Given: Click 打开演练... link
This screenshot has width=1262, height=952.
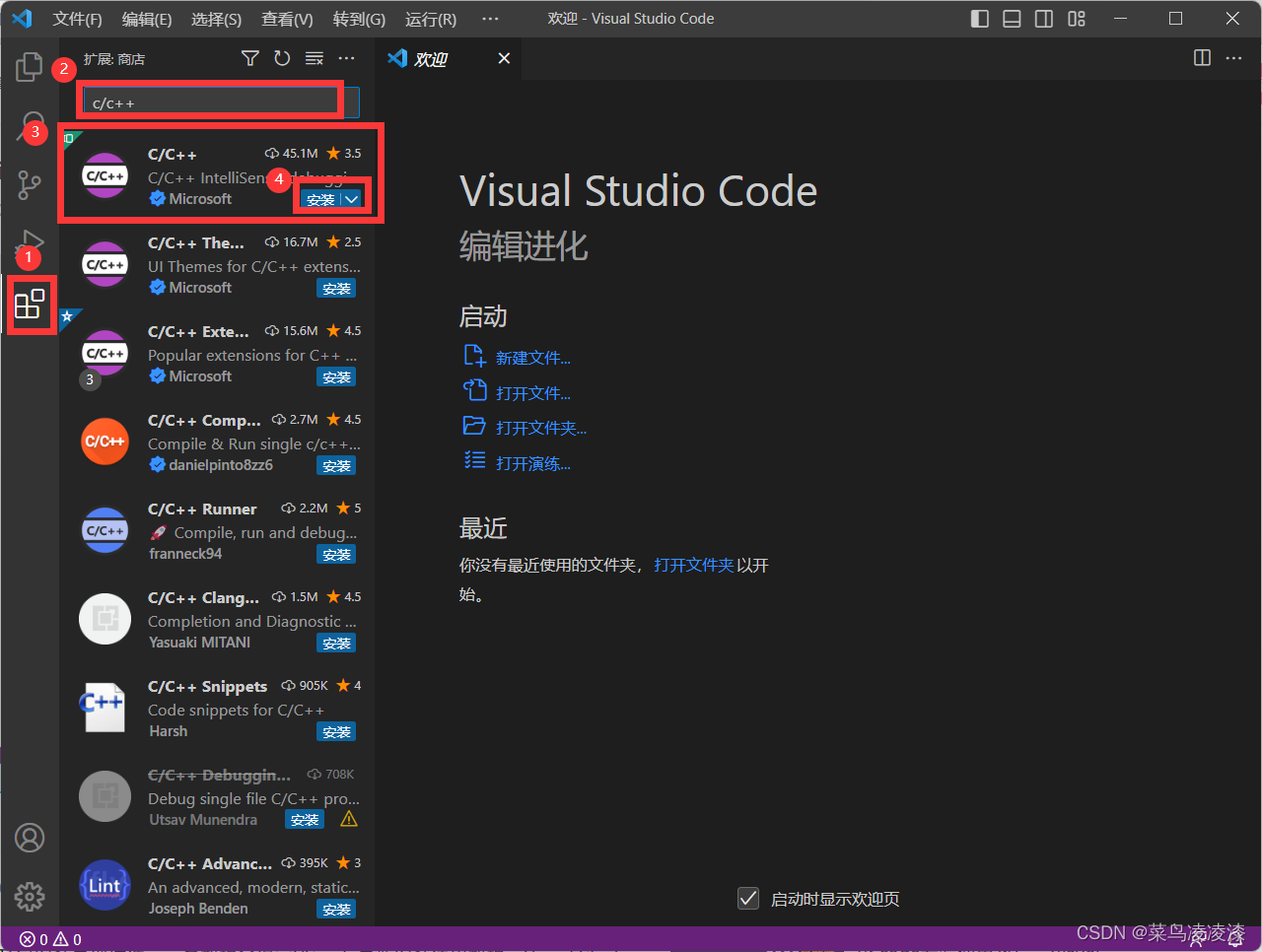Looking at the screenshot, I should 533,463.
